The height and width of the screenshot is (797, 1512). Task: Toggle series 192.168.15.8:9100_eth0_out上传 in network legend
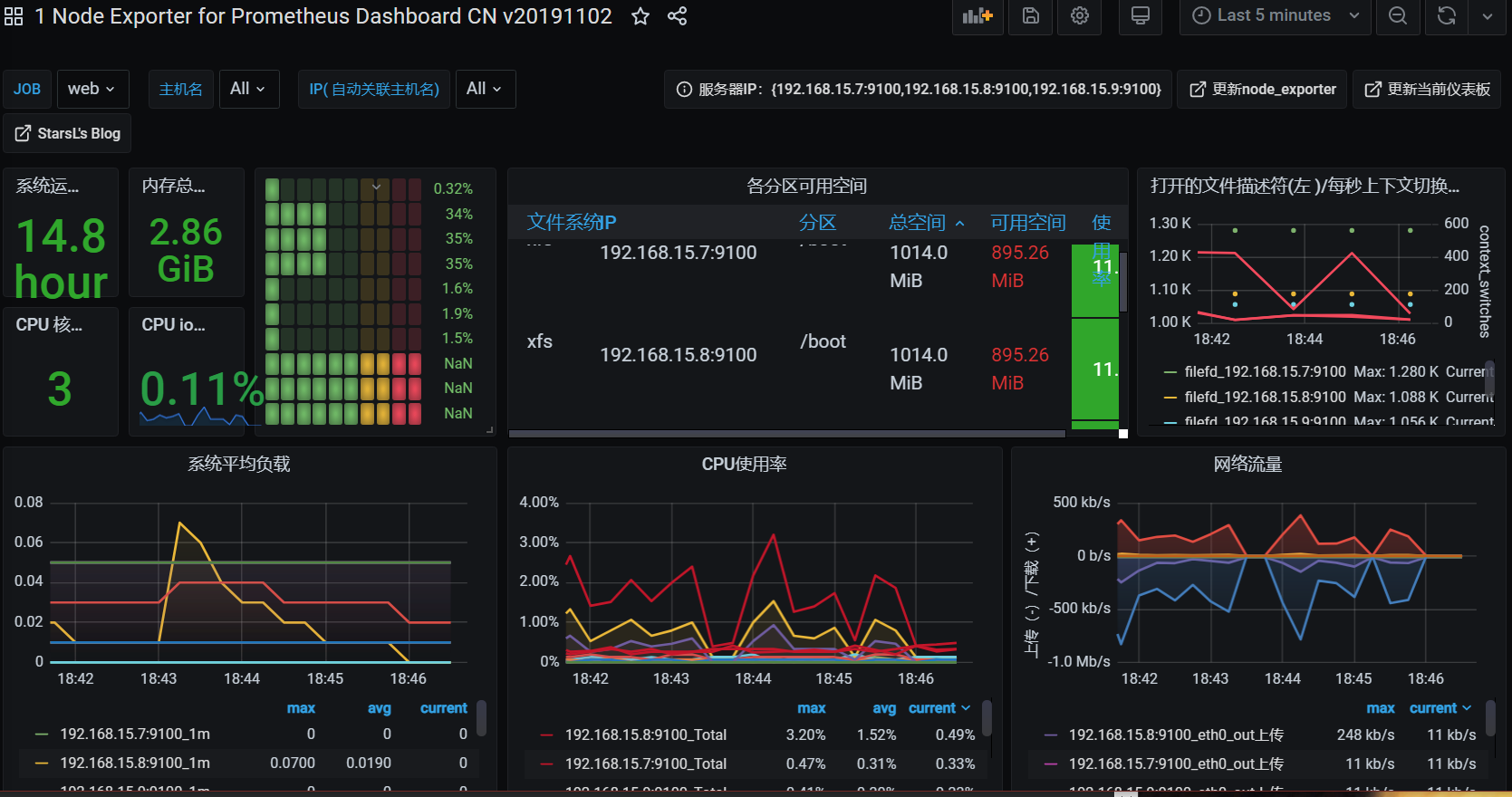click(1176, 735)
